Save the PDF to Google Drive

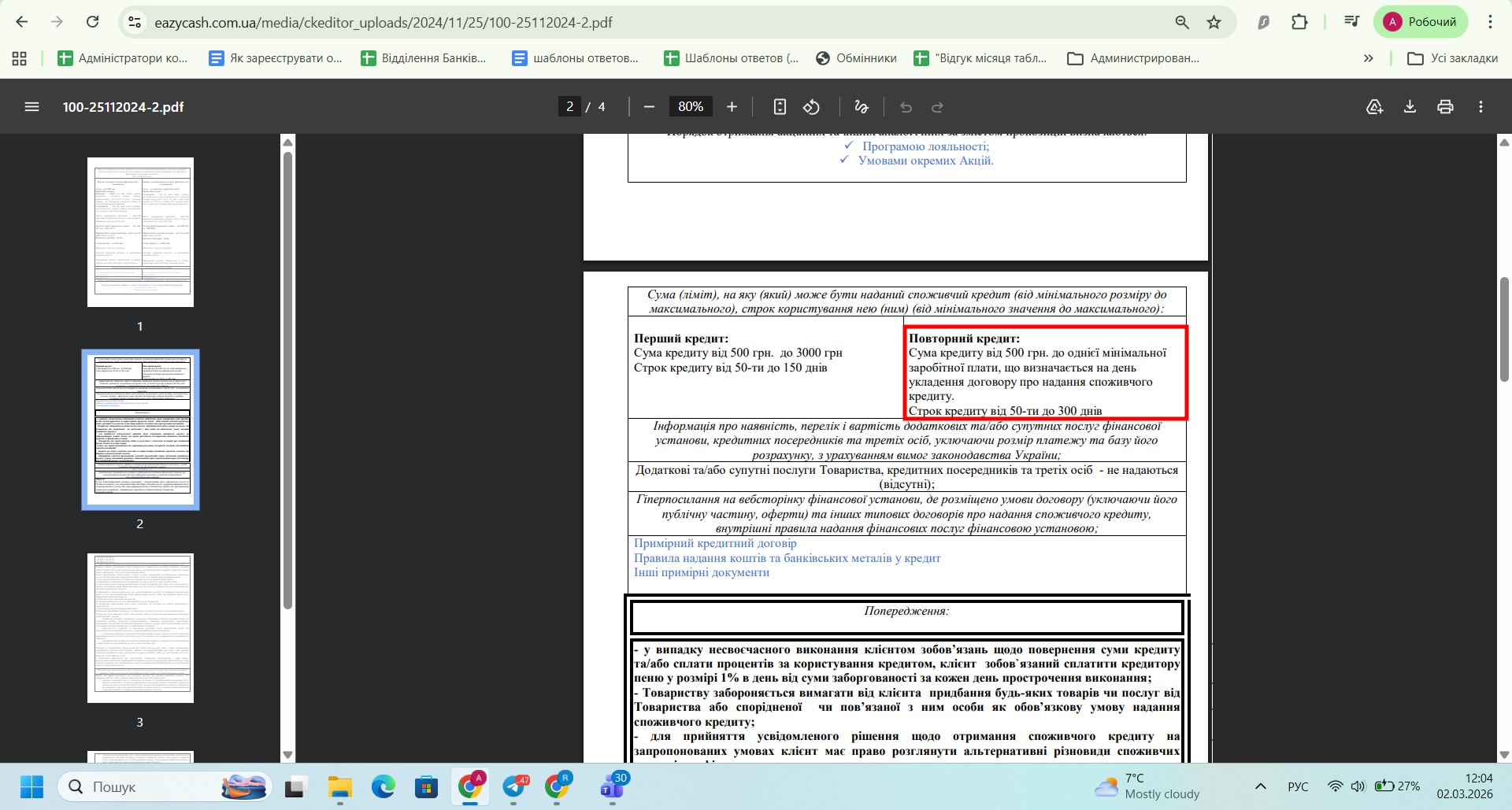[x=1374, y=107]
